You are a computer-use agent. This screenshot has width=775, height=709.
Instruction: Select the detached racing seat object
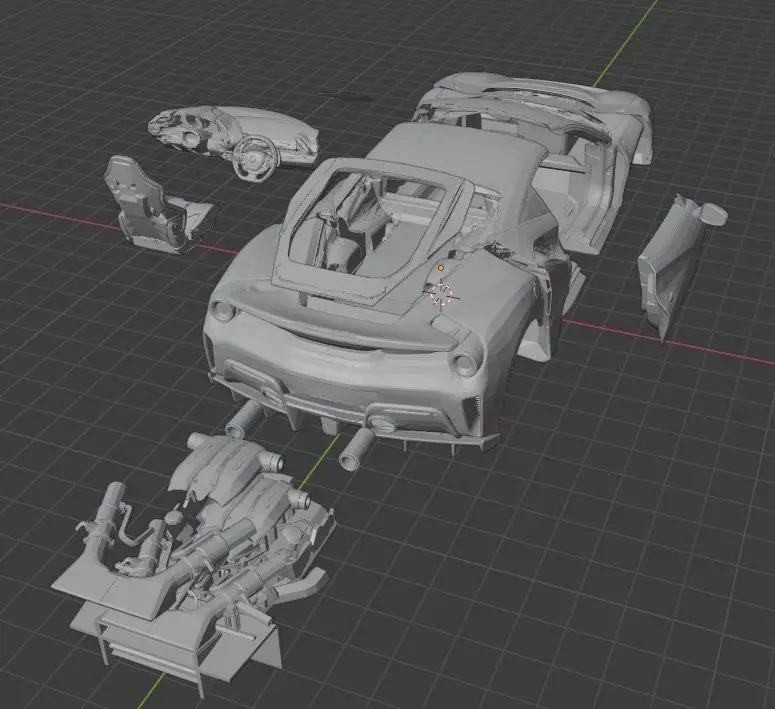coord(158,206)
